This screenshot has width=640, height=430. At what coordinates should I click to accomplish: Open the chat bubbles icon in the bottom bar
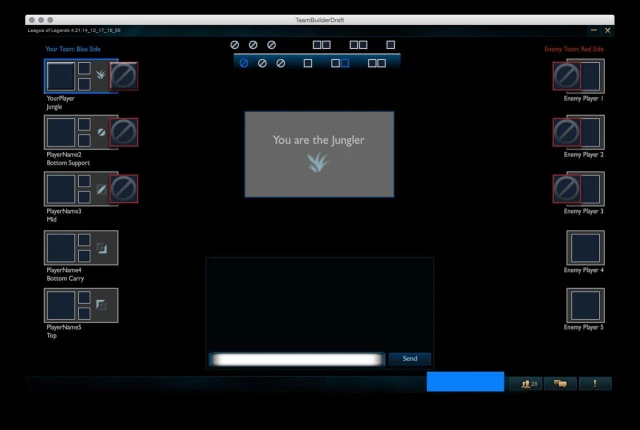560,383
